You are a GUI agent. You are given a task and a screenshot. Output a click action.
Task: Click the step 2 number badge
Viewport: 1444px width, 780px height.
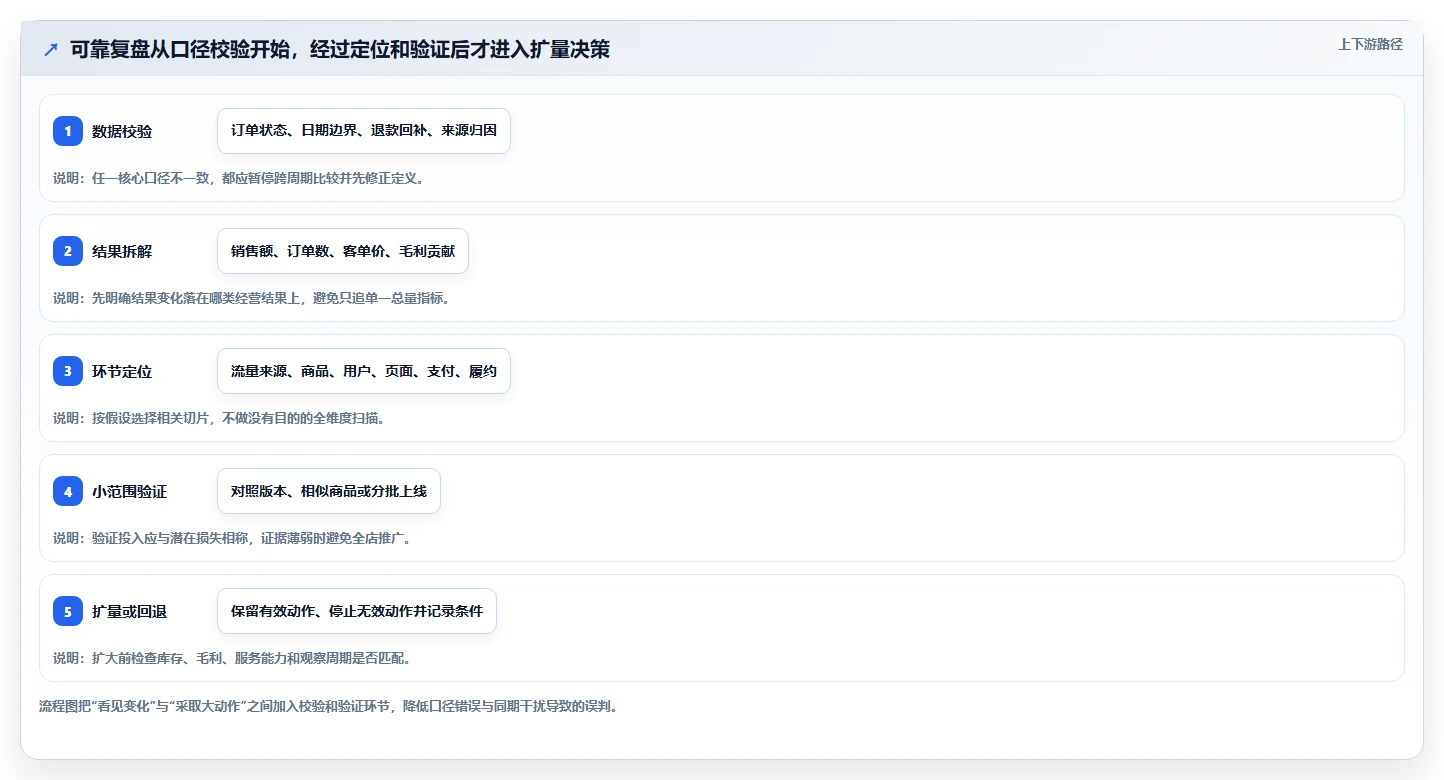pyautogui.click(x=68, y=251)
